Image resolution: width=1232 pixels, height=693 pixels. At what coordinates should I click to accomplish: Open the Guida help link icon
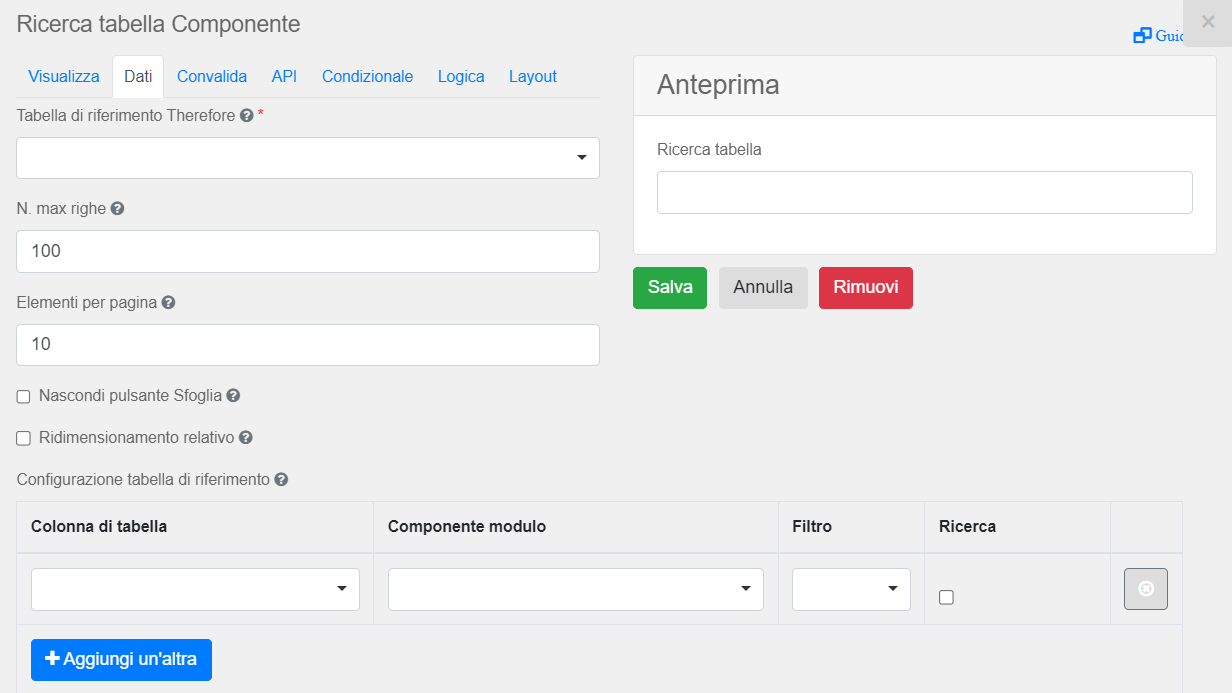tap(1142, 36)
